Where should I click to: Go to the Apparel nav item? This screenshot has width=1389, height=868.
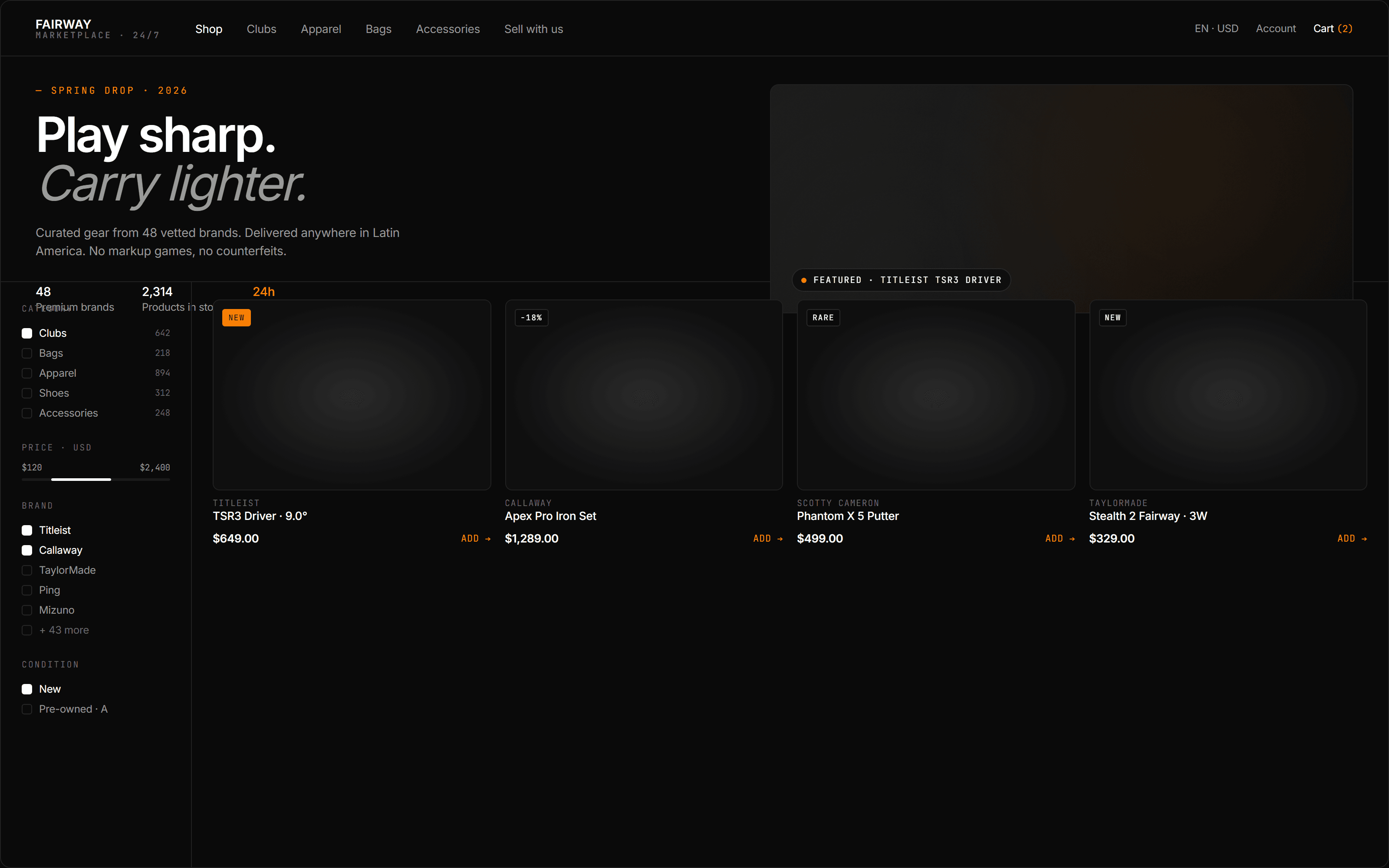click(320, 29)
